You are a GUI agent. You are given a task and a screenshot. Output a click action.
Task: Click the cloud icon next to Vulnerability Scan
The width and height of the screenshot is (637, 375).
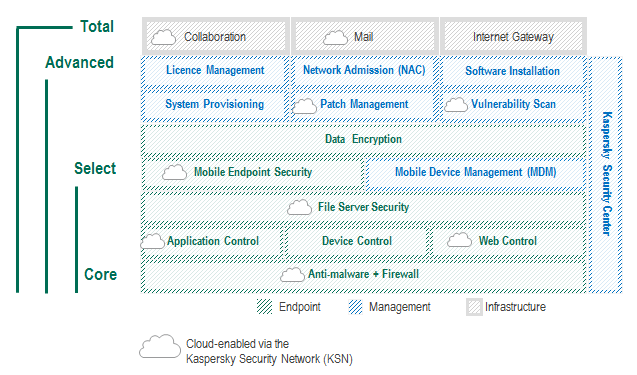tap(456, 104)
